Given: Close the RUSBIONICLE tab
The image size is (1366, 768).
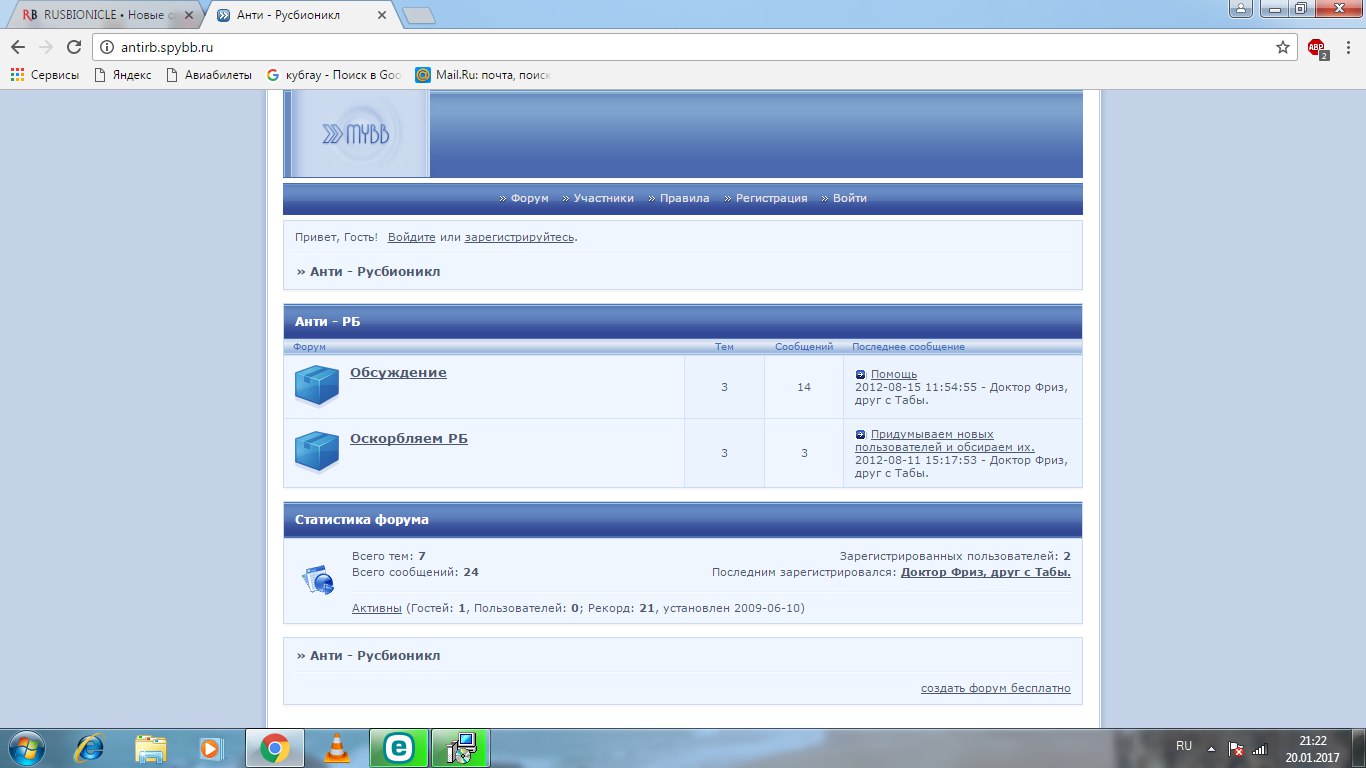Looking at the screenshot, I should (189, 15).
